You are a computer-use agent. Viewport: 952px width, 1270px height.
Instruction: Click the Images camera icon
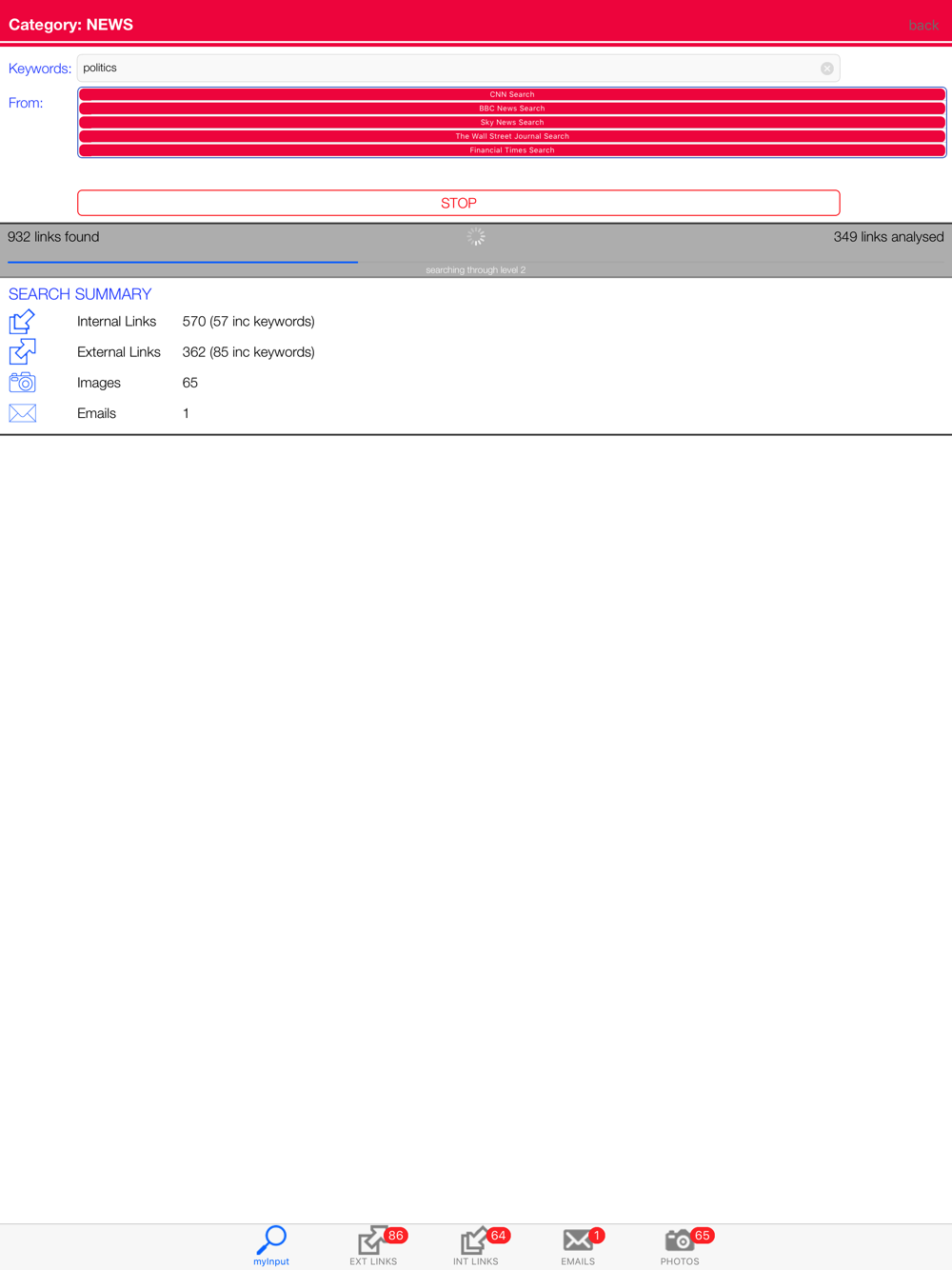pyautogui.click(x=22, y=383)
